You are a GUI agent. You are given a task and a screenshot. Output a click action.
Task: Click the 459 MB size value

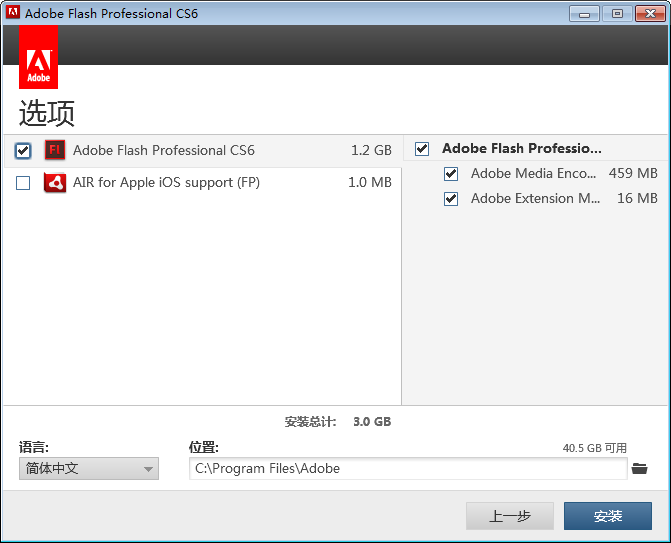tap(633, 173)
